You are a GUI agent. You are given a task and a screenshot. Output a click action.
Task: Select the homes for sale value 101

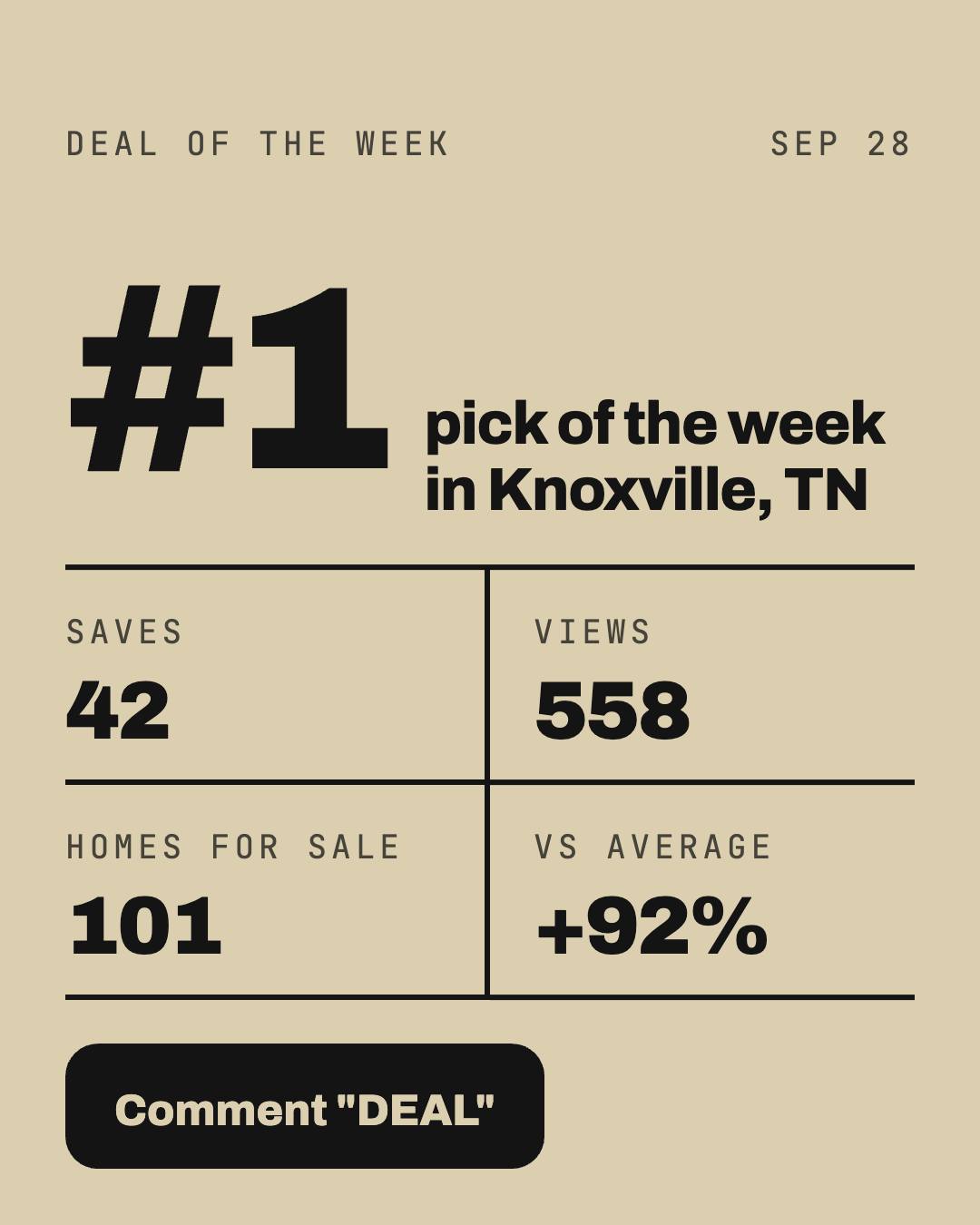pyautogui.click(x=145, y=926)
